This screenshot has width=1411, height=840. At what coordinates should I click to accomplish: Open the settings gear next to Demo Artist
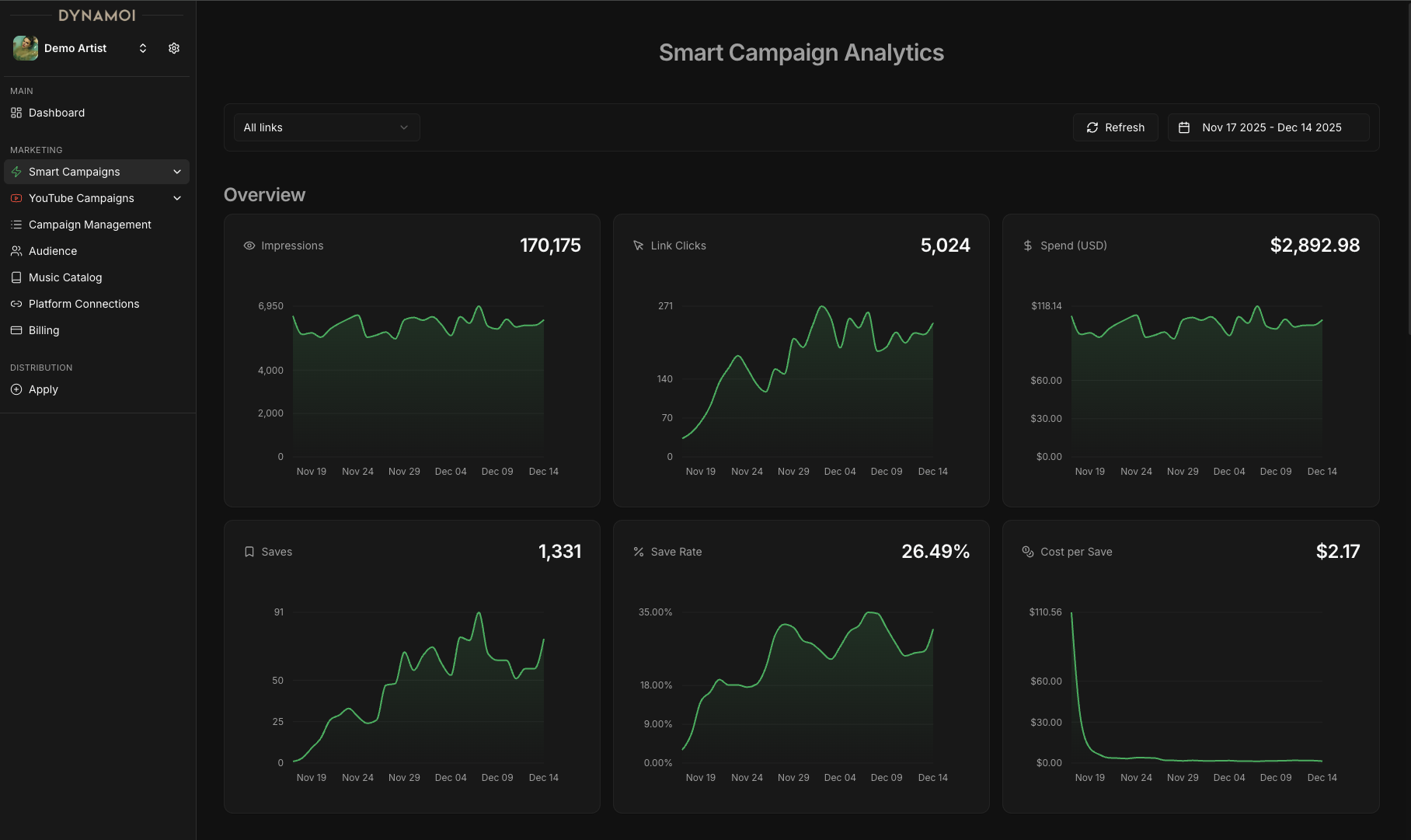(x=173, y=47)
